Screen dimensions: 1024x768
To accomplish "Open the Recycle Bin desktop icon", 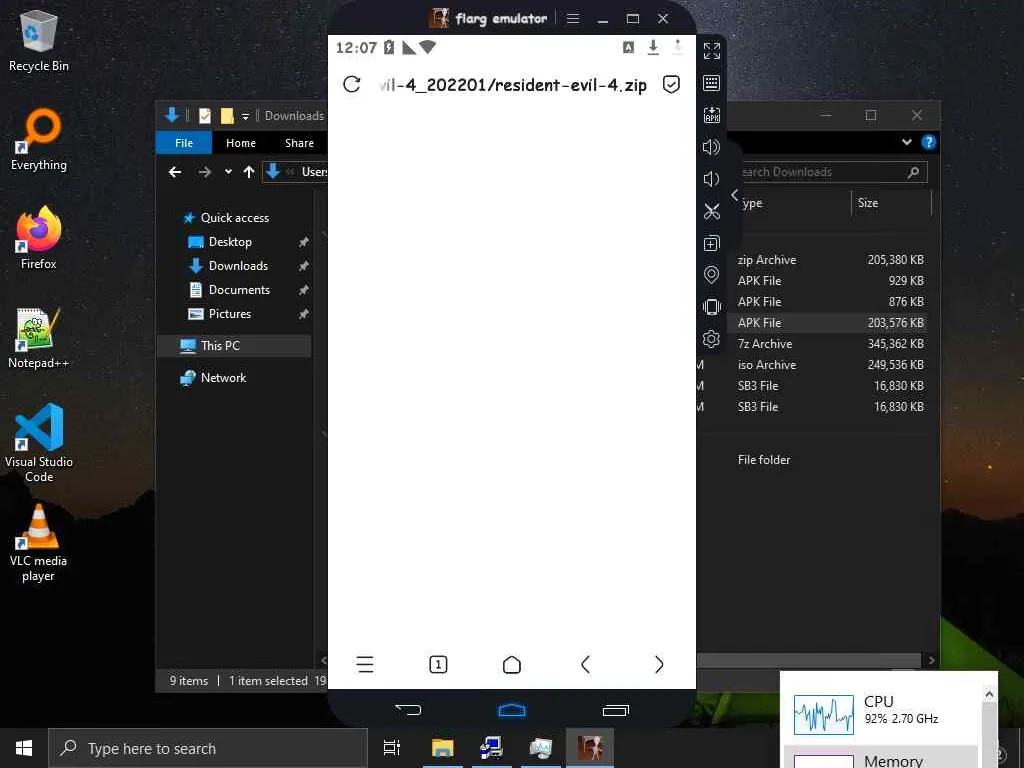I will pyautogui.click(x=39, y=41).
